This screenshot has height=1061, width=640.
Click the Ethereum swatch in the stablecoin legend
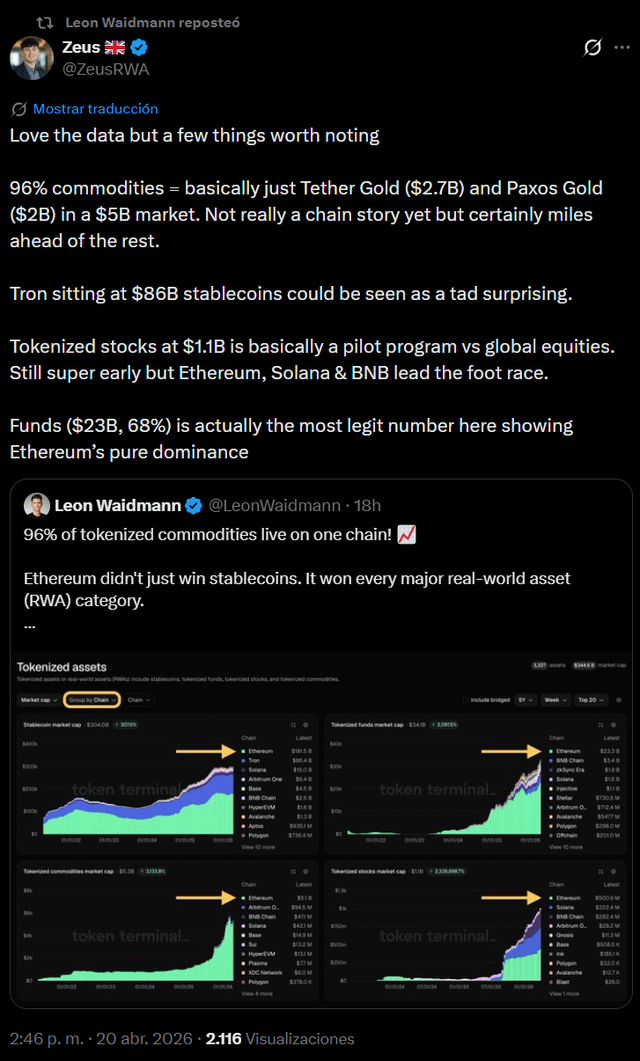244,750
